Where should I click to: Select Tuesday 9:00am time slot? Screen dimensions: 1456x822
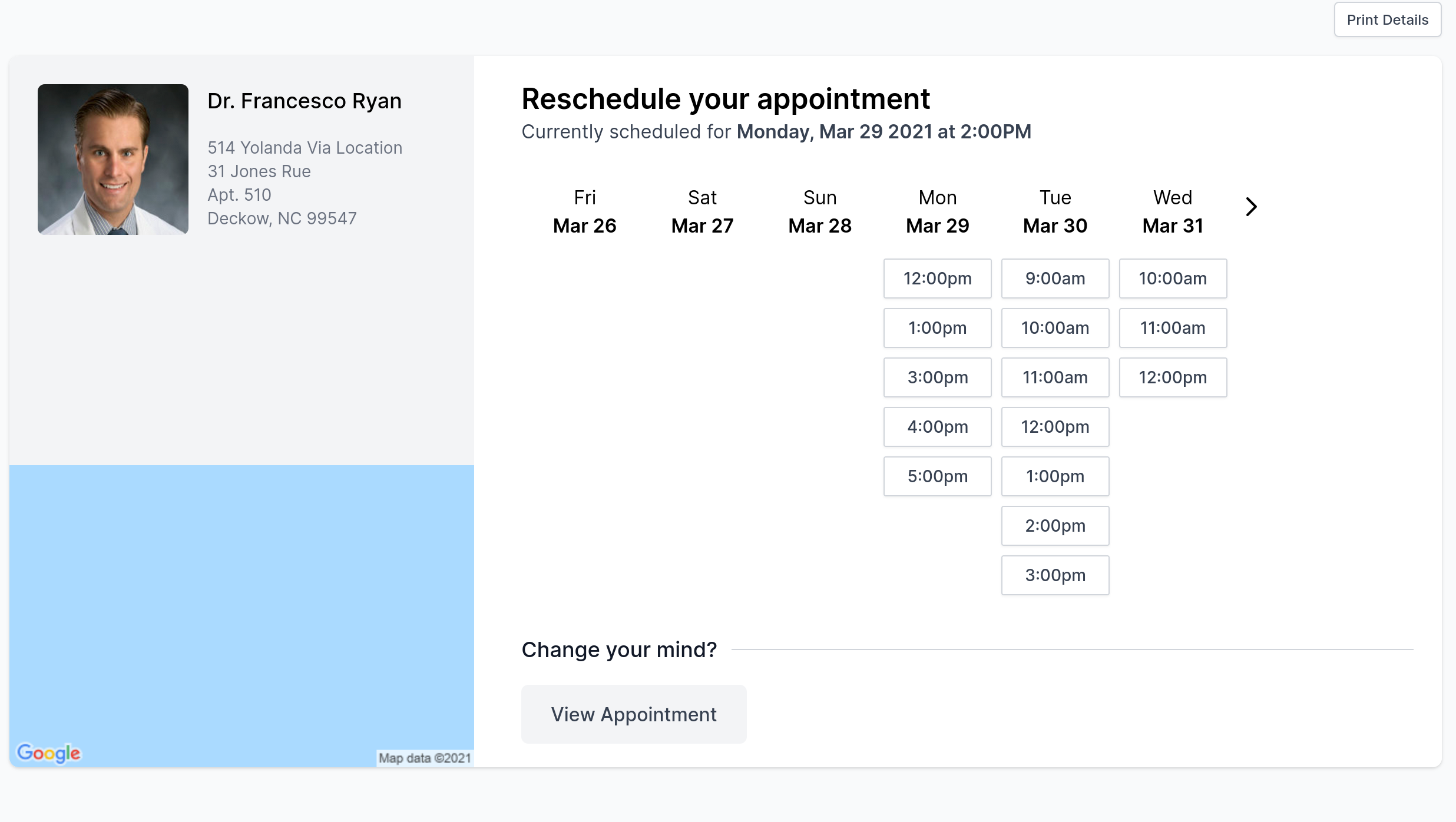[1055, 279]
